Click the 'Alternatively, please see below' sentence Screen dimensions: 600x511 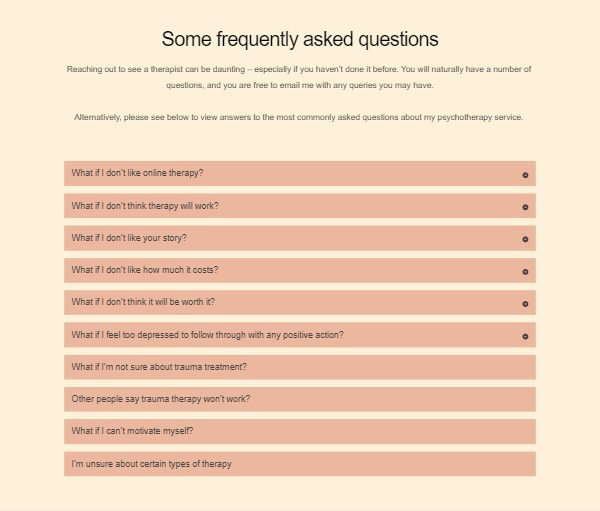point(298,117)
